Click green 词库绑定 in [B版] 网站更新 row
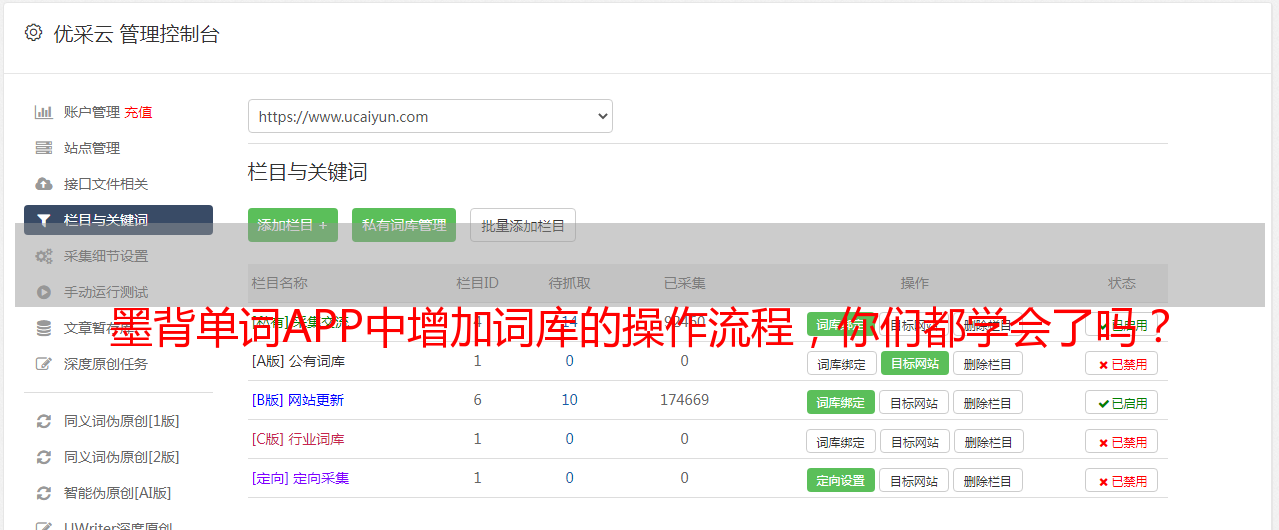Viewport: 1279px width, 530px height. pyautogui.click(x=841, y=402)
